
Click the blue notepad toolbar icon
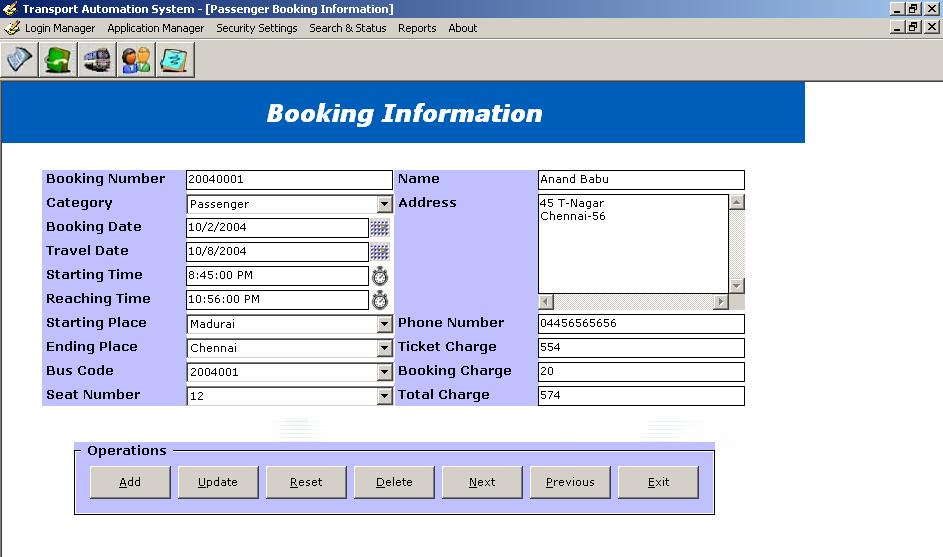pyautogui.click(x=175, y=60)
